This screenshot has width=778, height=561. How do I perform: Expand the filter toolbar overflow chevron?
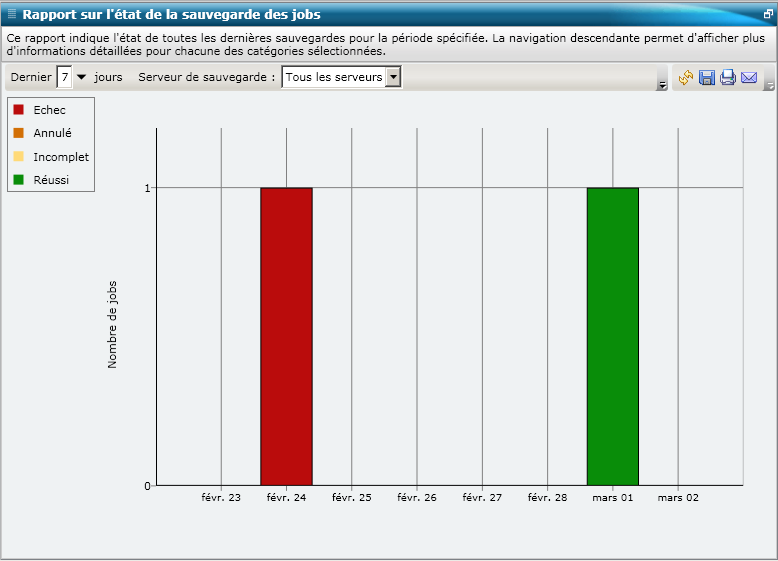662,85
